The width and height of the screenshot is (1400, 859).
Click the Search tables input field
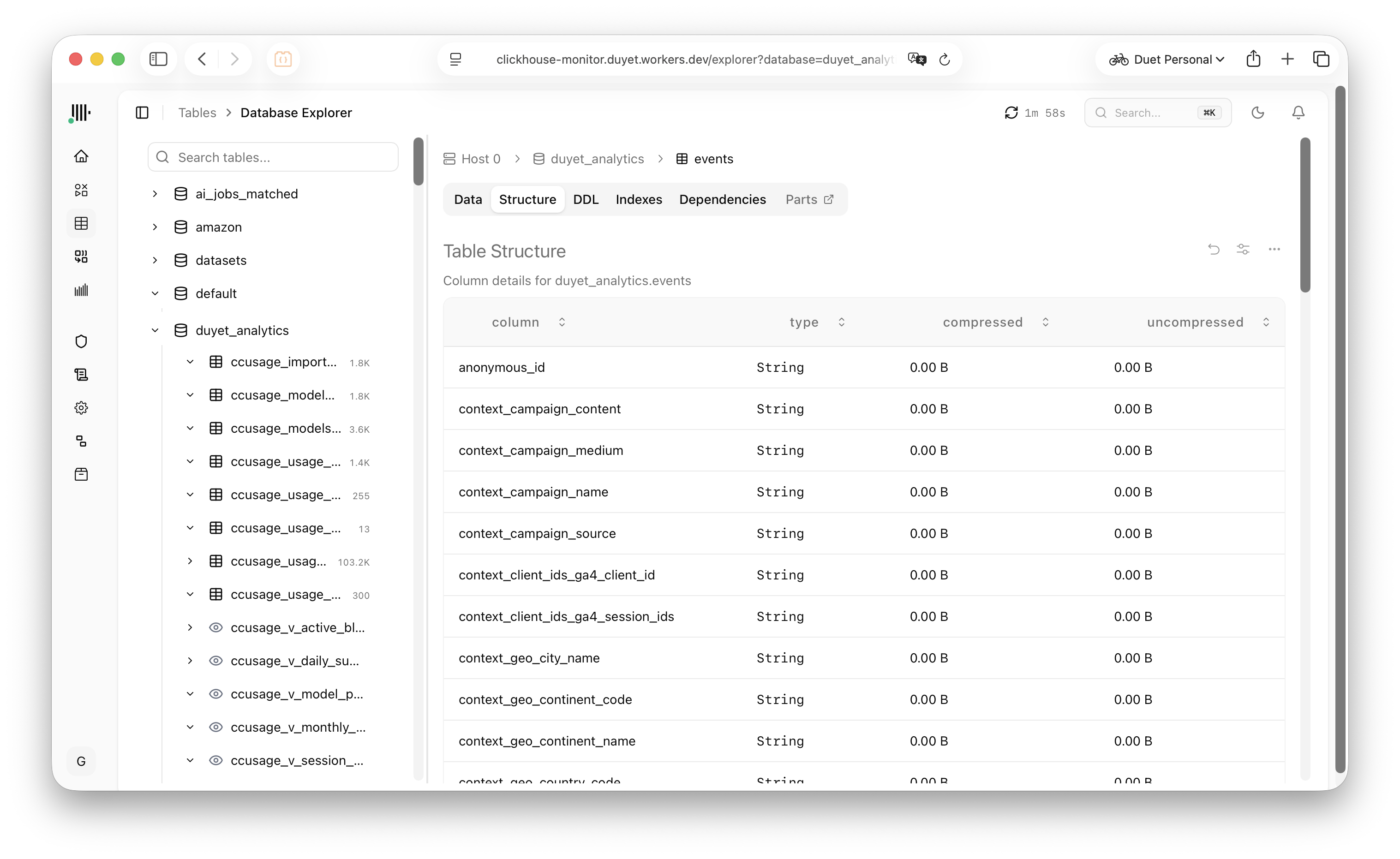click(273, 157)
